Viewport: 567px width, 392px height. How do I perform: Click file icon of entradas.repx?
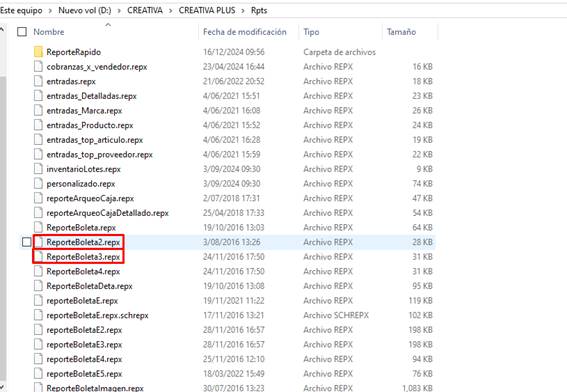38,81
